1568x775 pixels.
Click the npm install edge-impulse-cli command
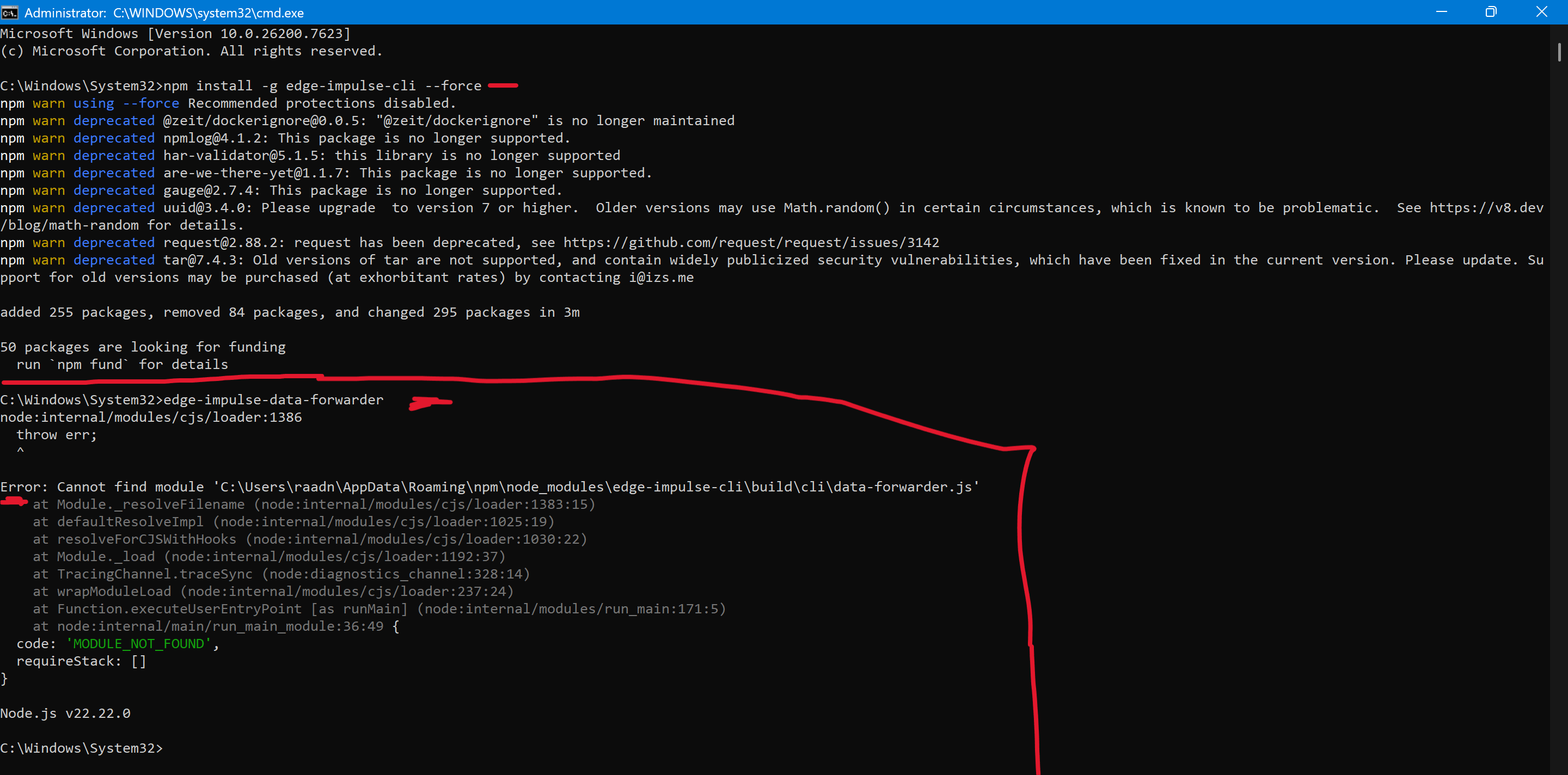pyautogui.click(x=322, y=86)
